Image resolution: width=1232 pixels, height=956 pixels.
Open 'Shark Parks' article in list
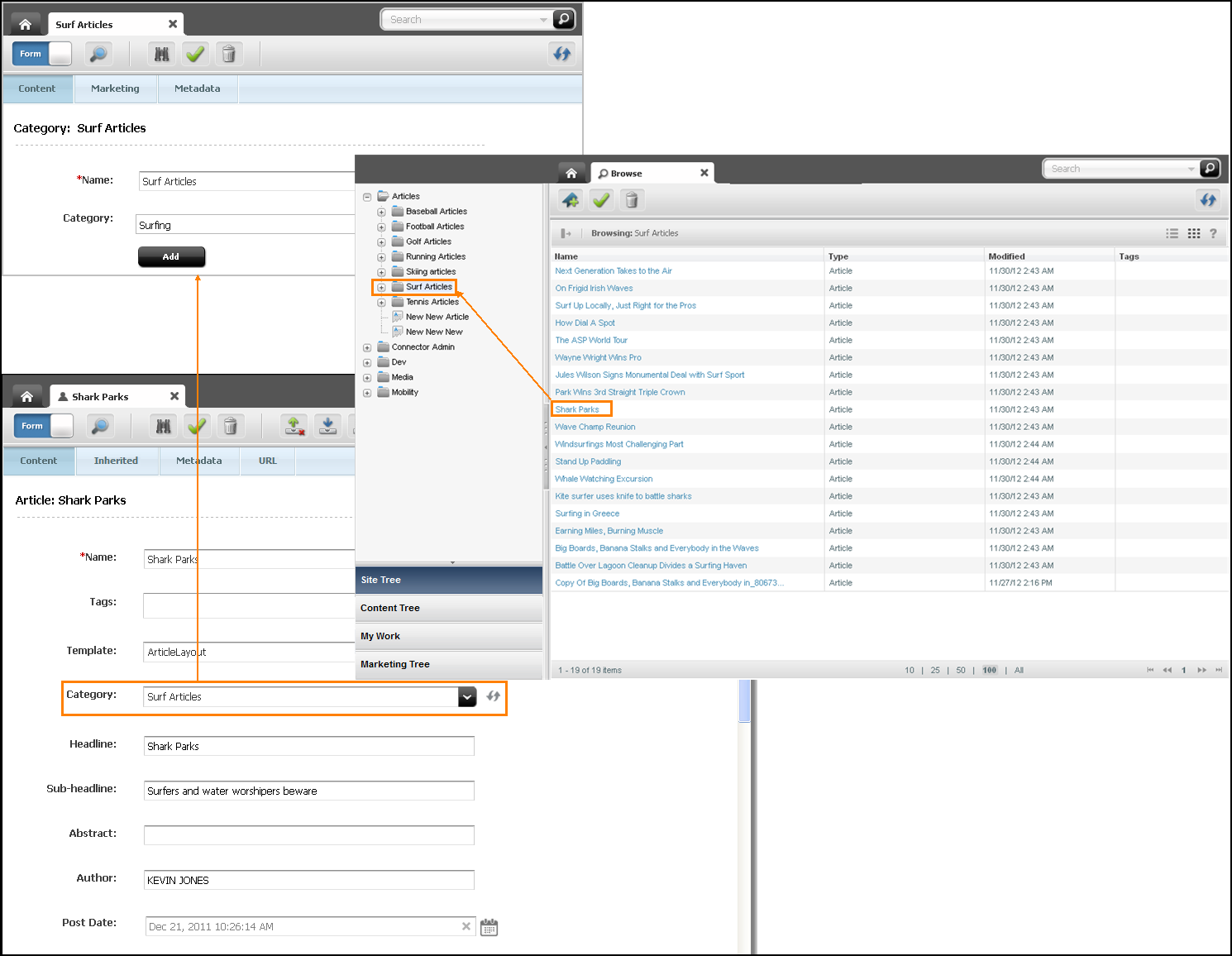[x=577, y=409]
